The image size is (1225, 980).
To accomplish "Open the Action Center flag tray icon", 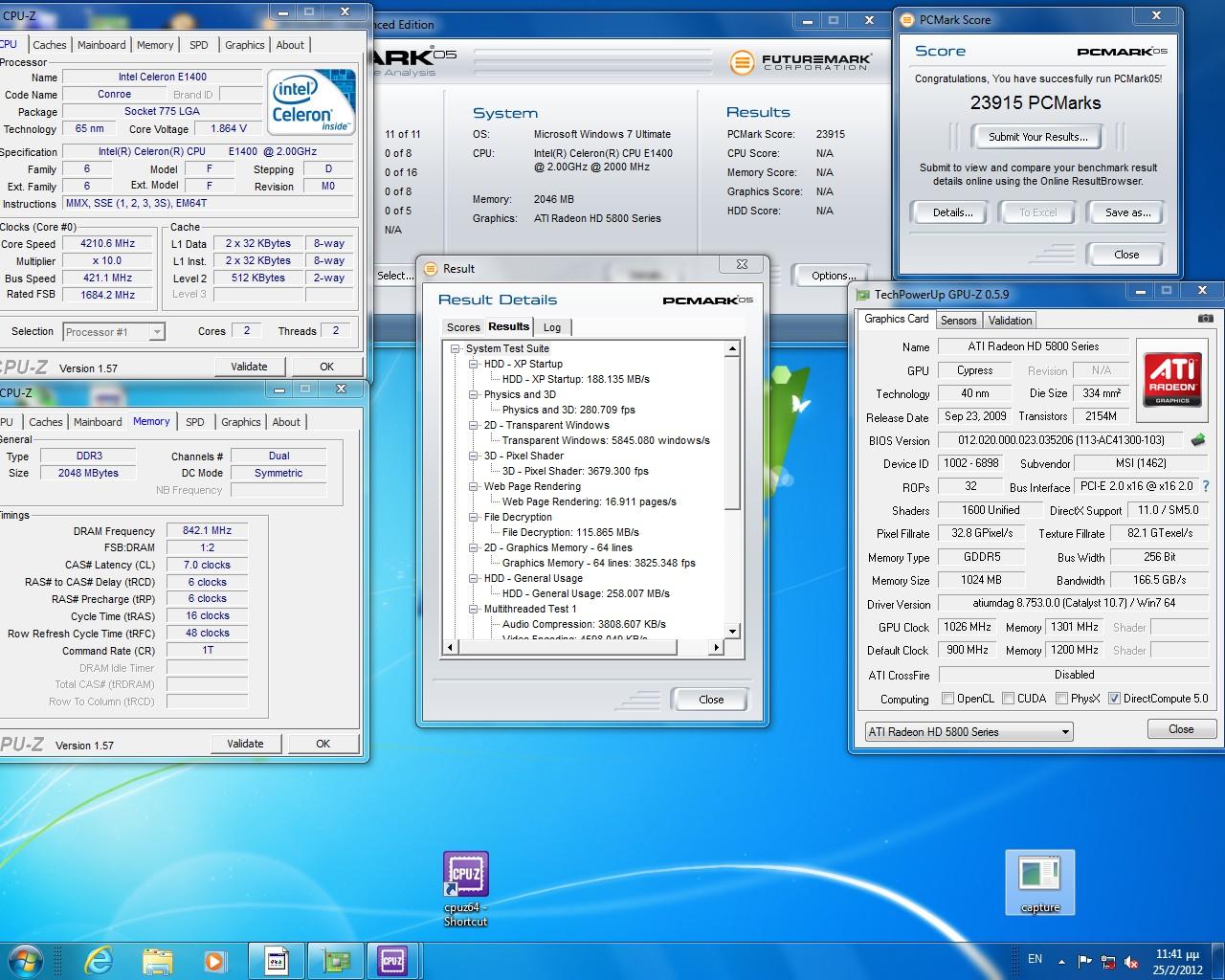I will 1085,961.
